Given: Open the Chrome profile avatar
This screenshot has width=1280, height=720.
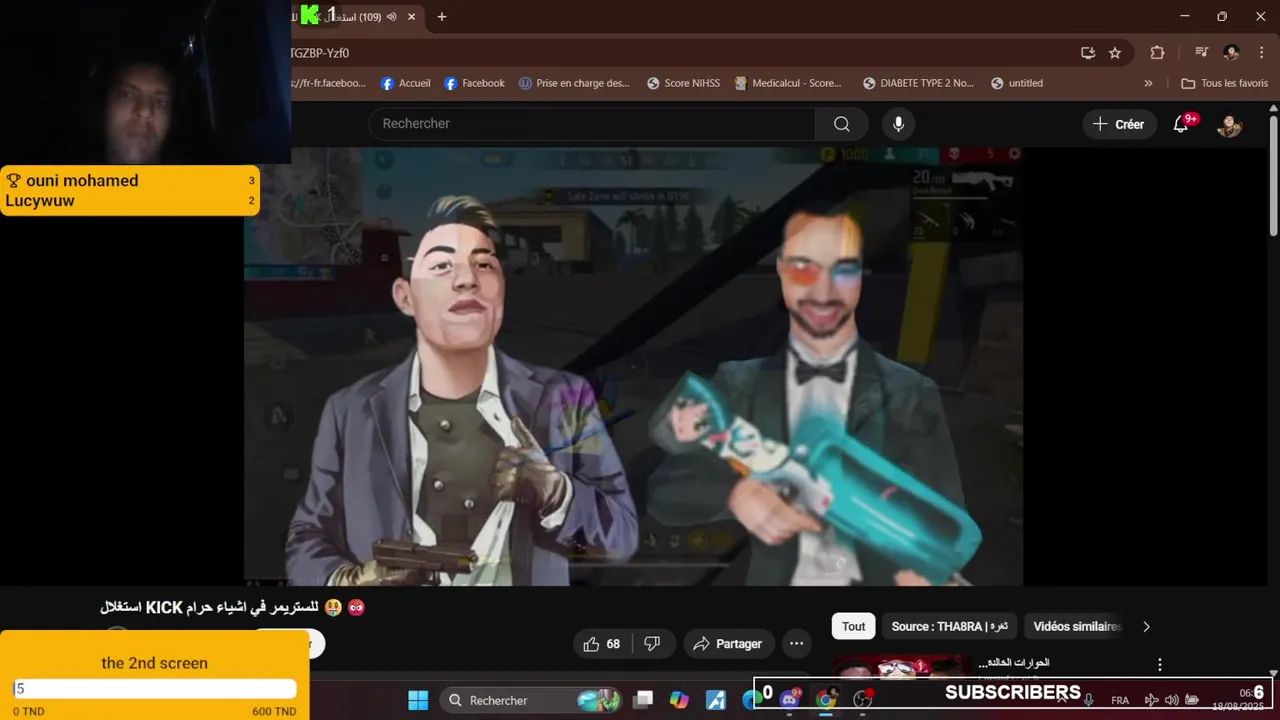Looking at the screenshot, I should (x=1231, y=53).
